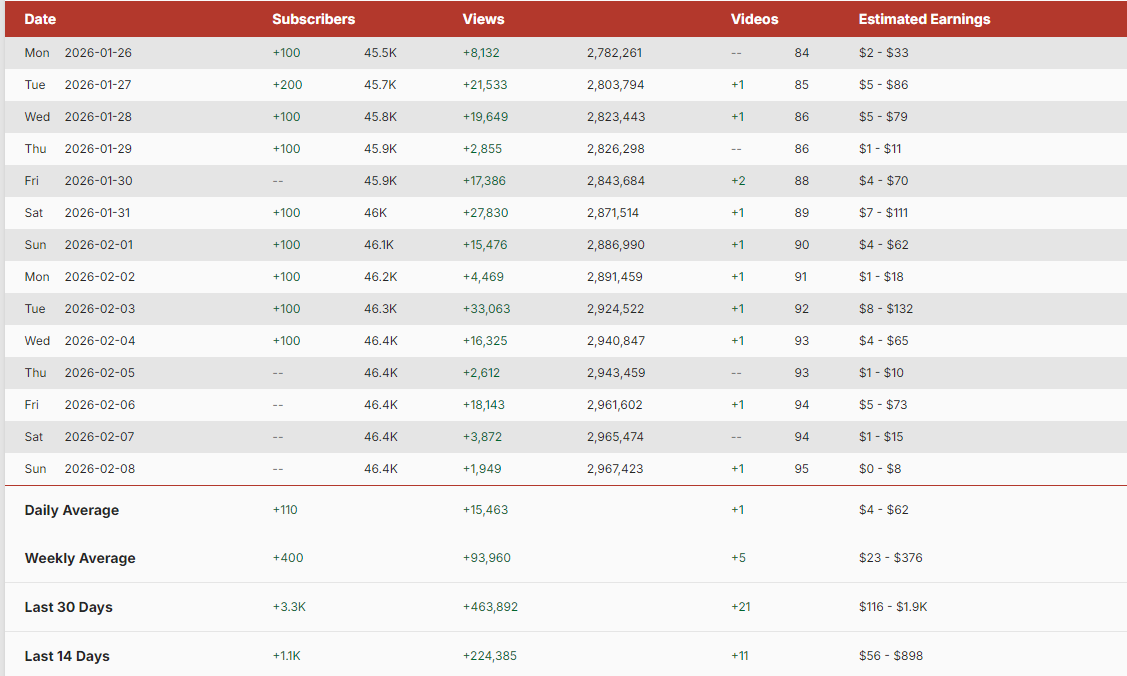Click subscriber total 45.5K
Screen dimensions: 1127x676
380,52
